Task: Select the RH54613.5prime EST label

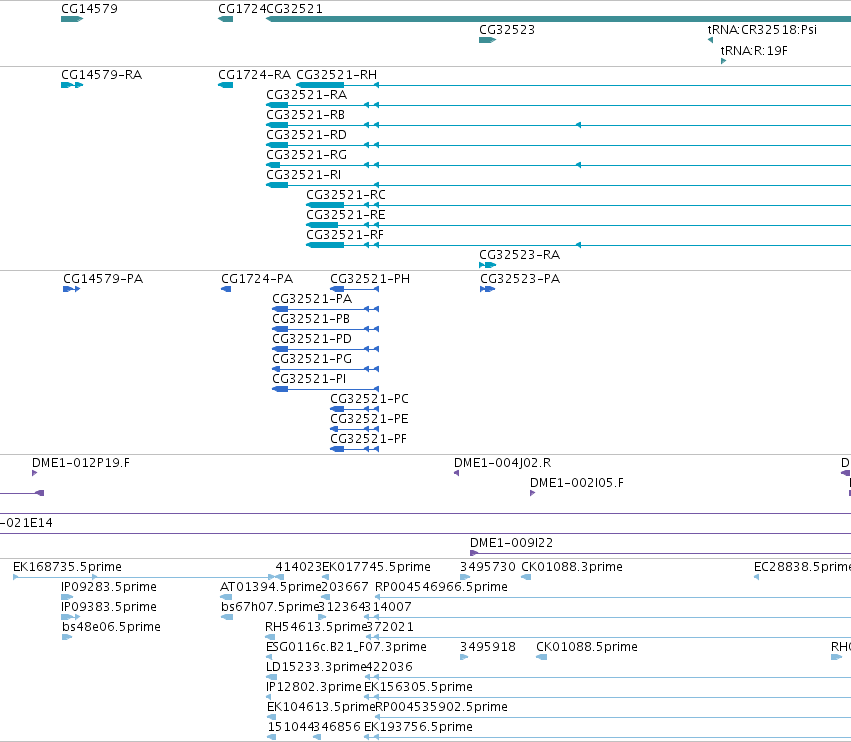Action: pyautogui.click(x=316, y=626)
